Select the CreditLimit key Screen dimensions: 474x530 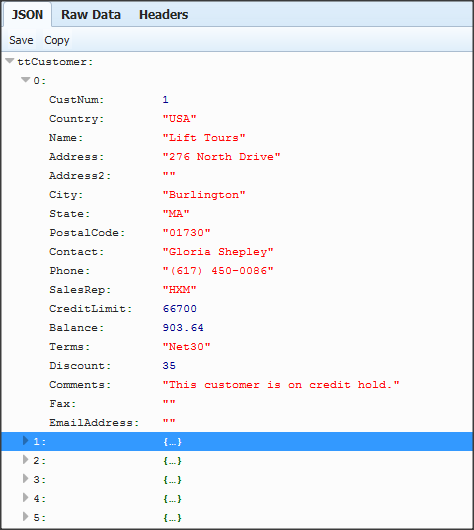click(91, 309)
